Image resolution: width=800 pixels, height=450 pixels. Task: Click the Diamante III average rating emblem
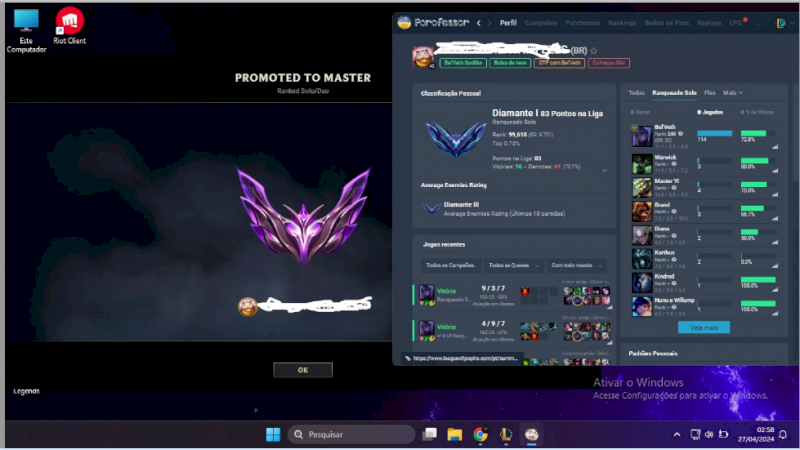432,208
